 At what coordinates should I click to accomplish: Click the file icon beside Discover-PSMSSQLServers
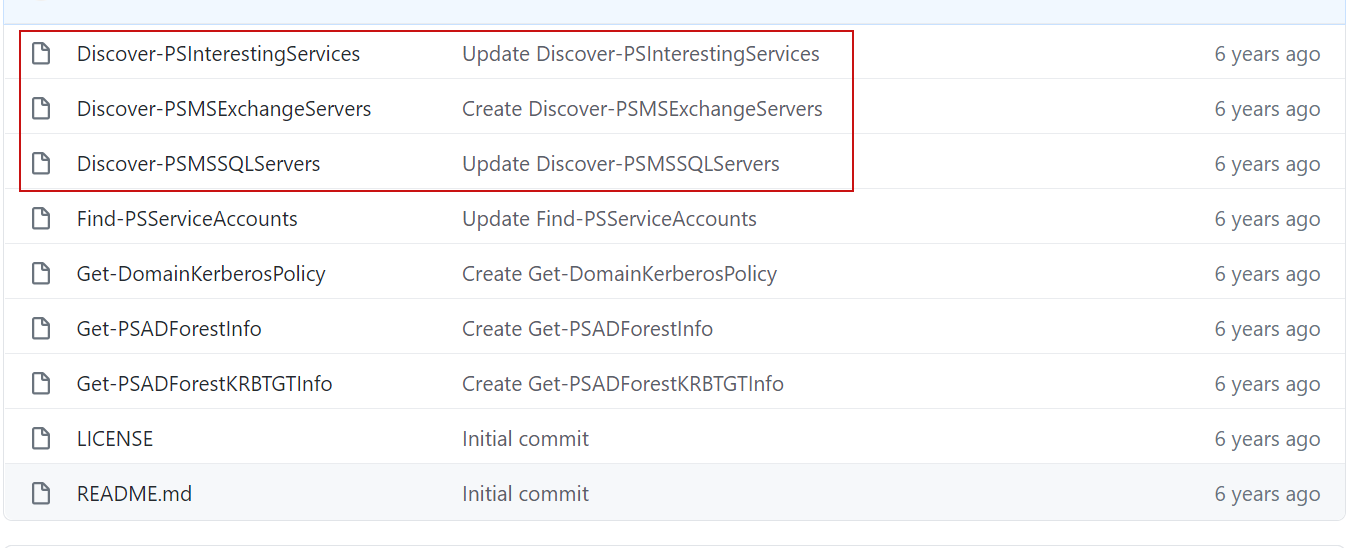tap(41, 164)
